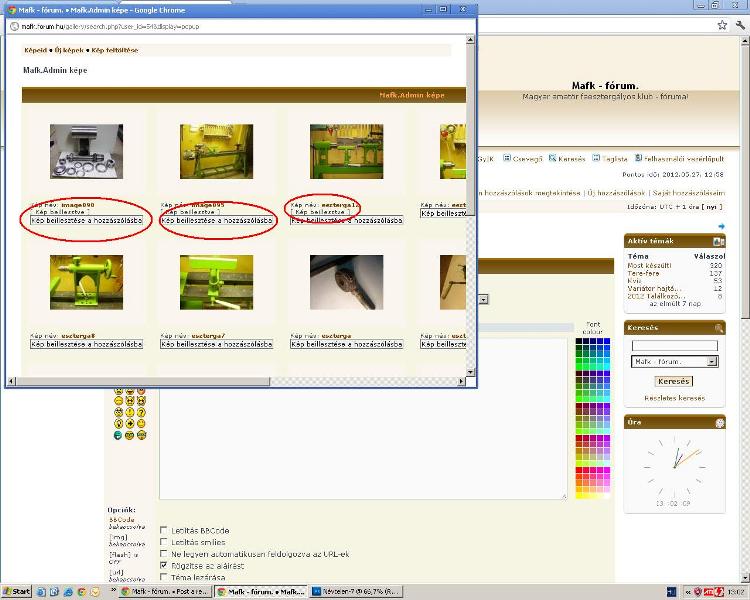
Task: Click the popup vertical scrollbar down arrow
Action: coord(470,372)
